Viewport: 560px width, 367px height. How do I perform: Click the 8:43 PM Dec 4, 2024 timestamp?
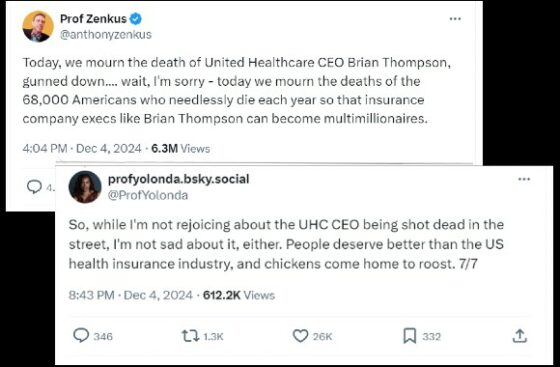[x=130, y=295]
